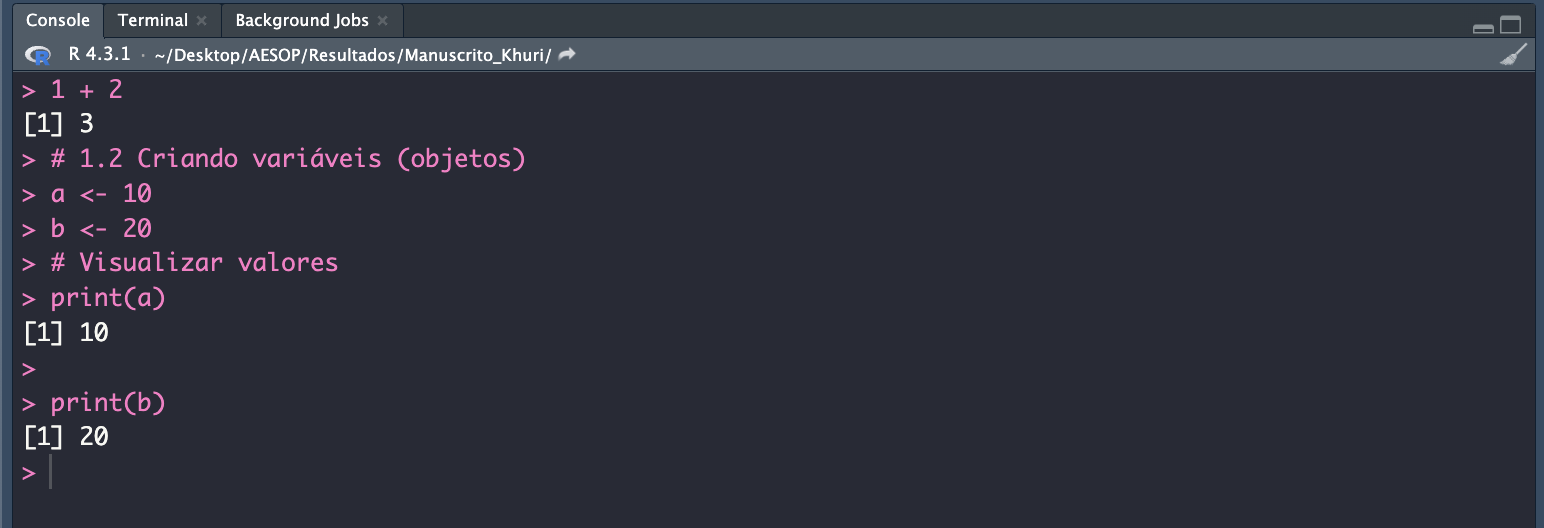Click on the "a <- 10" assignment line
The image size is (1544, 528).
[x=101, y=194]
